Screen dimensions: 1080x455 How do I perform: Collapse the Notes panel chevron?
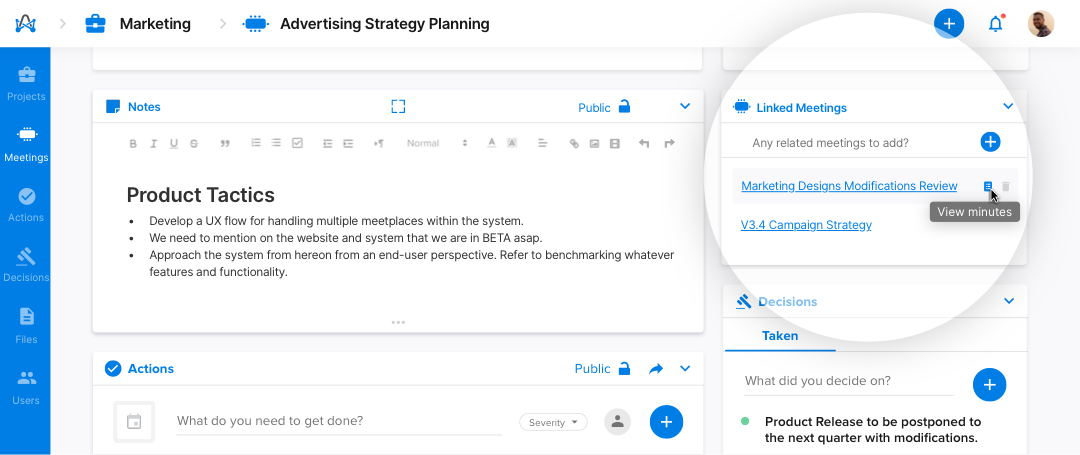point(685,107)
